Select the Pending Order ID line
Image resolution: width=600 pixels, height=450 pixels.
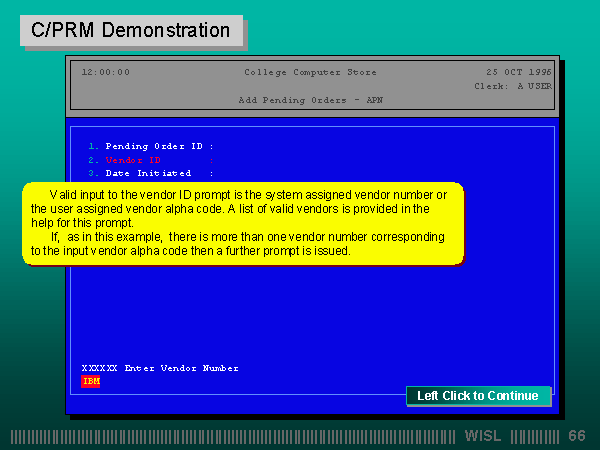pos(150,146)
